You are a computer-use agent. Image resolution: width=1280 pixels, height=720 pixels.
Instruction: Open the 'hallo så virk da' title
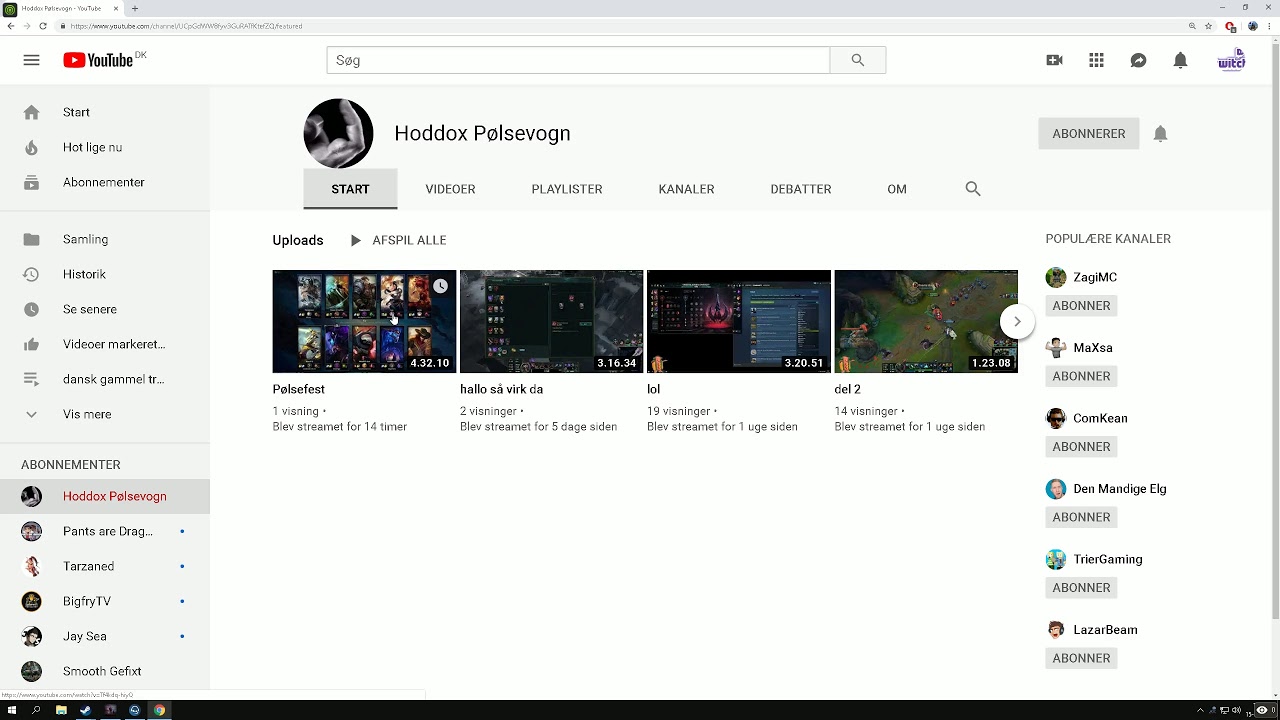pyautogui.click(x=502, y=389)
